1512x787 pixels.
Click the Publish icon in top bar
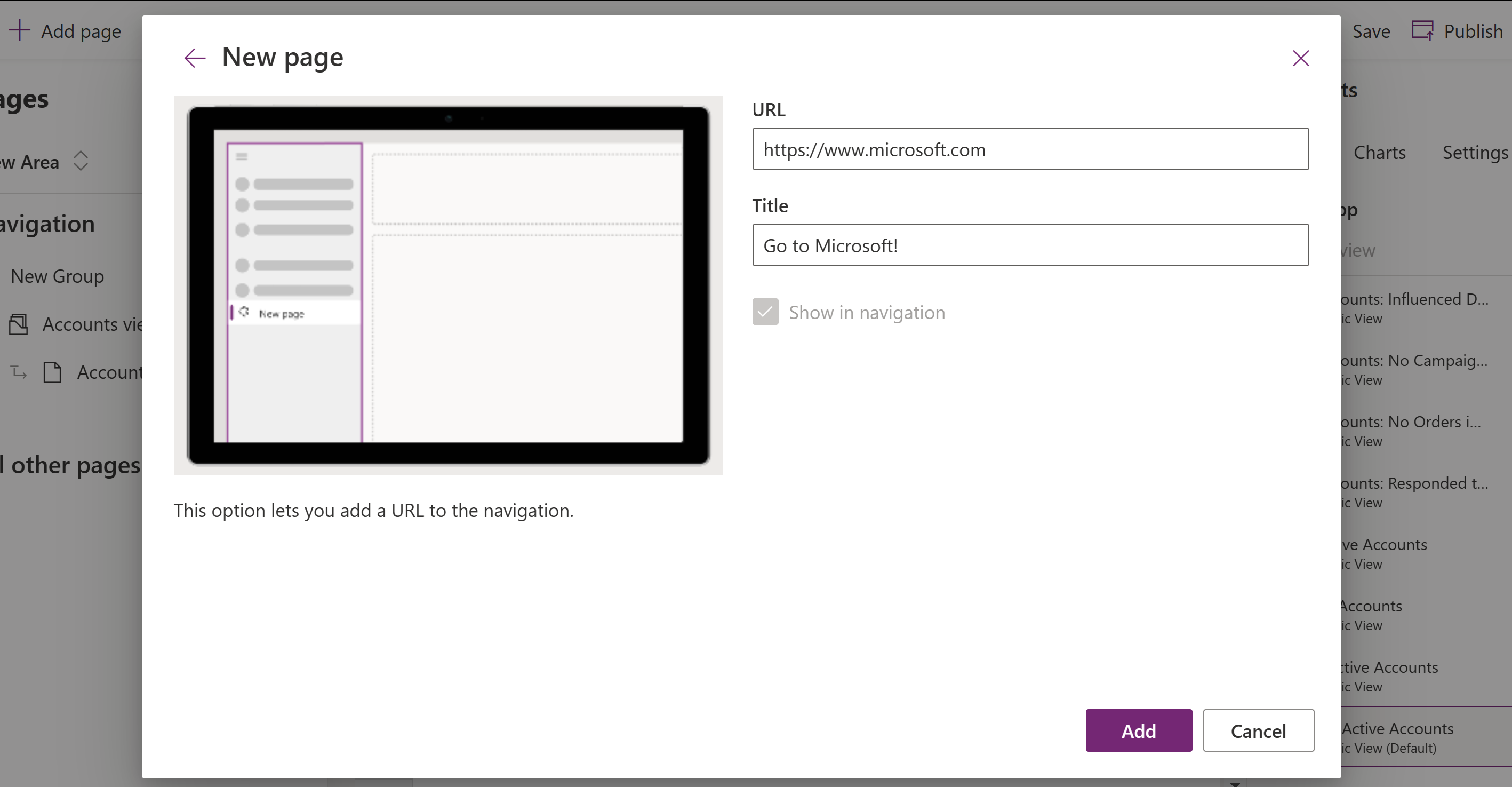coord(1422,30)
